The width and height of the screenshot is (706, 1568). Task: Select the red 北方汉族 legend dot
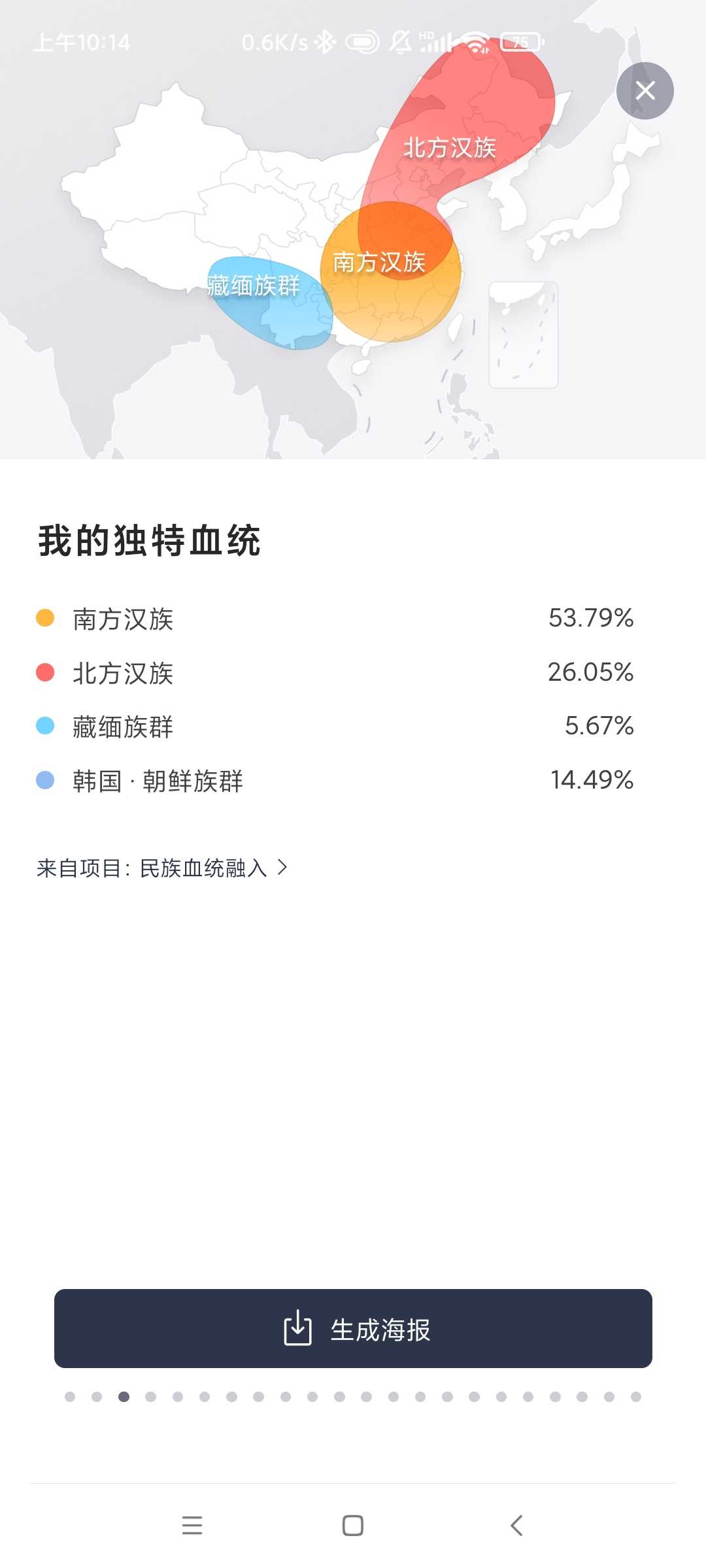tap(45, 672)
